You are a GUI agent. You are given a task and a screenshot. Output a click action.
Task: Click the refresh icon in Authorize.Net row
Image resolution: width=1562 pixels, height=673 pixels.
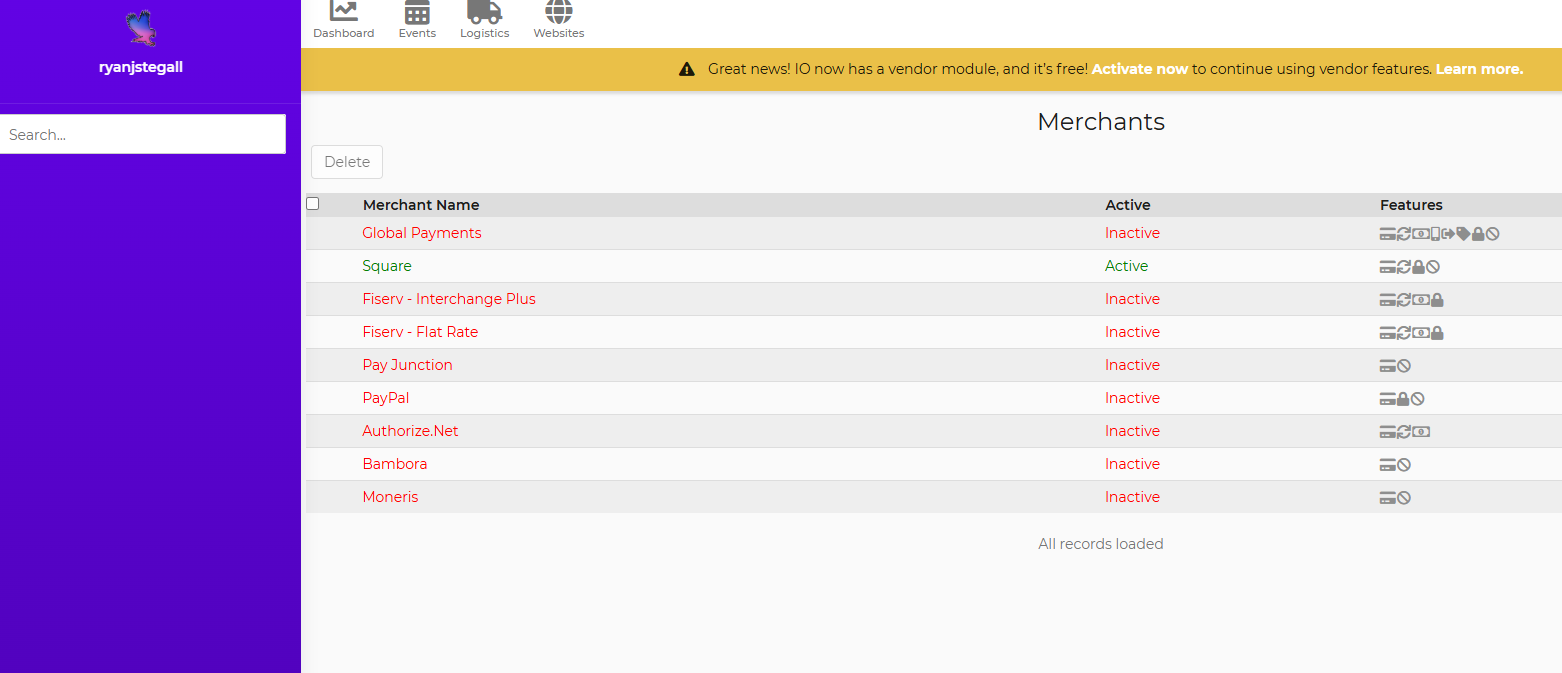(1404, 432)
